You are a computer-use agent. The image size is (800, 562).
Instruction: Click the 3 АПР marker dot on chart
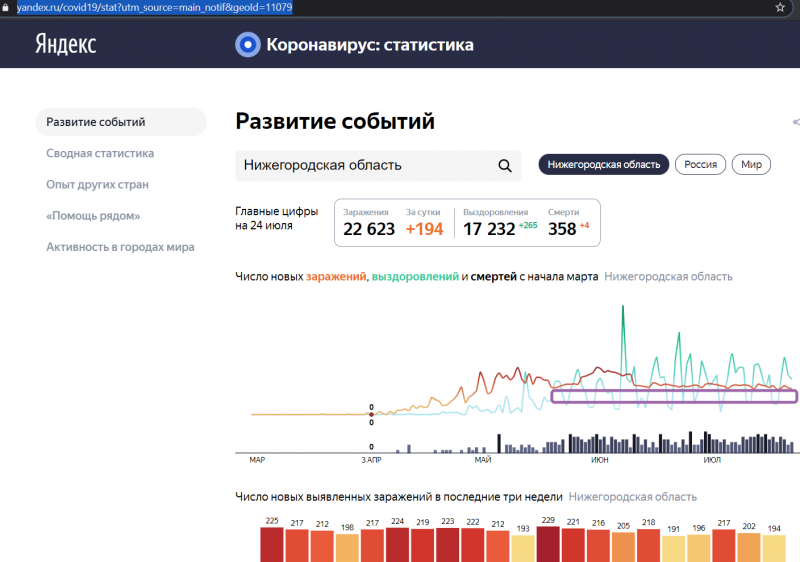(371, 415)
